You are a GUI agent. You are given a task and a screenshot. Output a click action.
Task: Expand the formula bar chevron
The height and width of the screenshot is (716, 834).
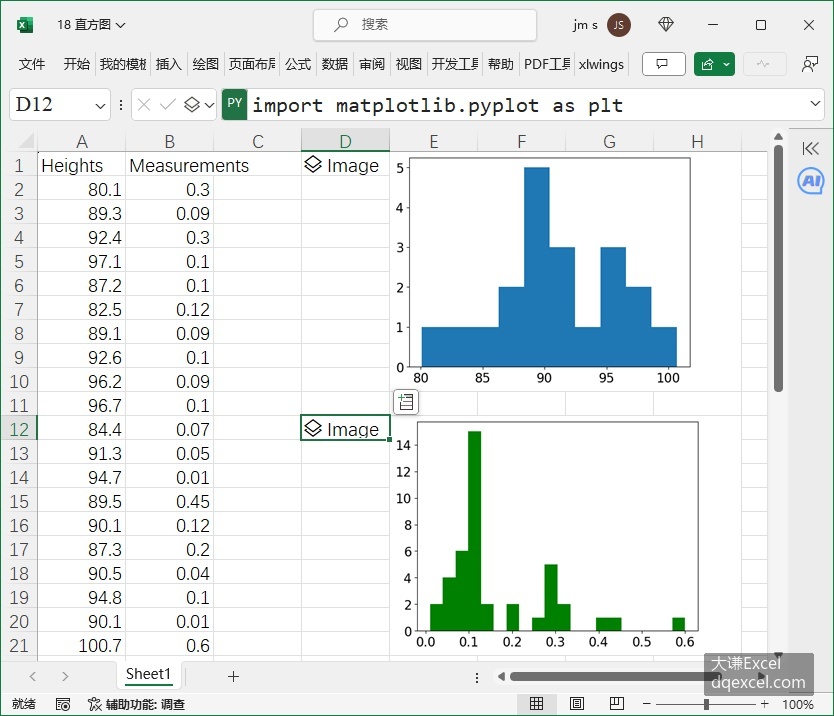point(815,103)
